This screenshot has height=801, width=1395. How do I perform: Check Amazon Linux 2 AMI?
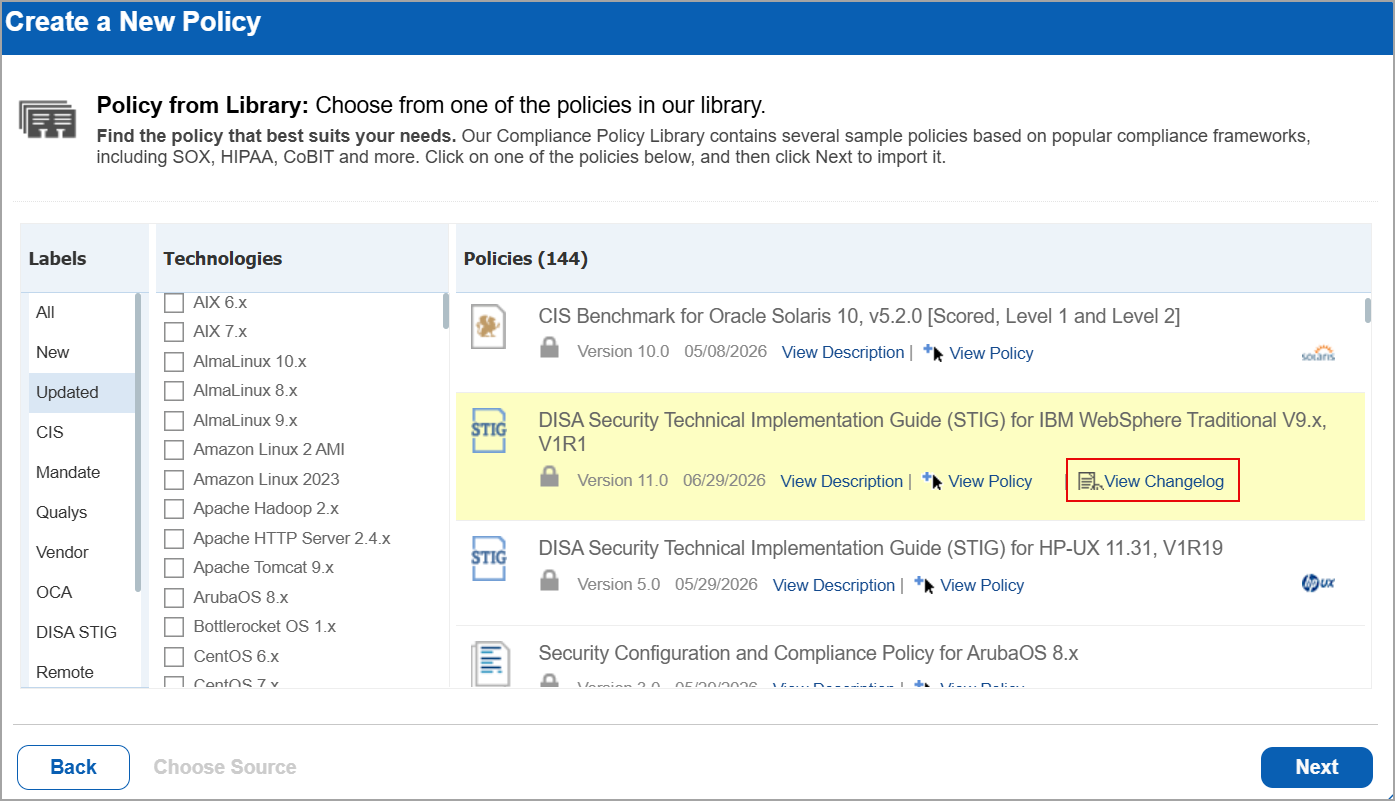pos(174,449)
